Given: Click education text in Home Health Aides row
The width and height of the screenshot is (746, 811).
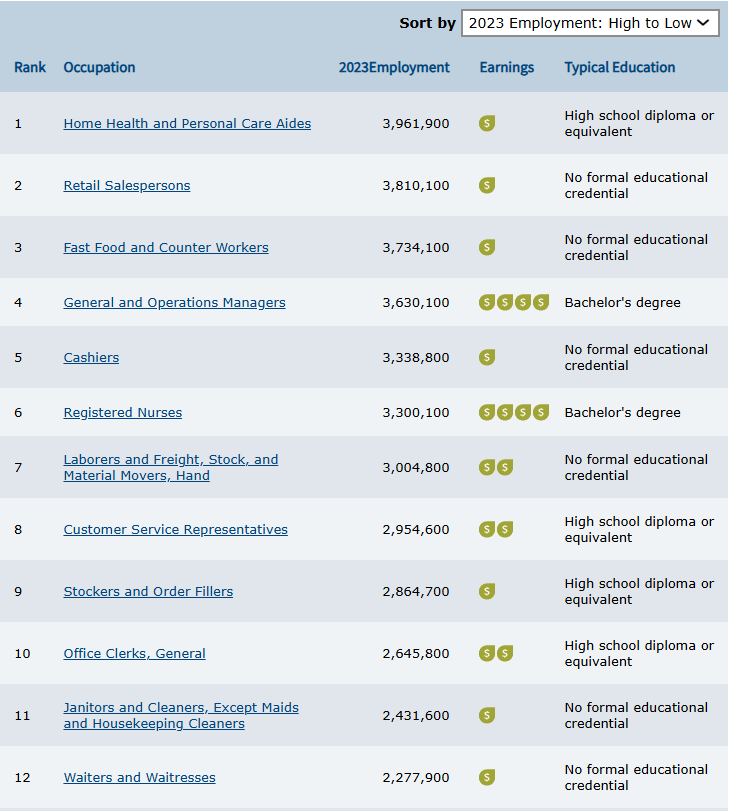Looking at the screenshot, I should (x=639, y=124).
